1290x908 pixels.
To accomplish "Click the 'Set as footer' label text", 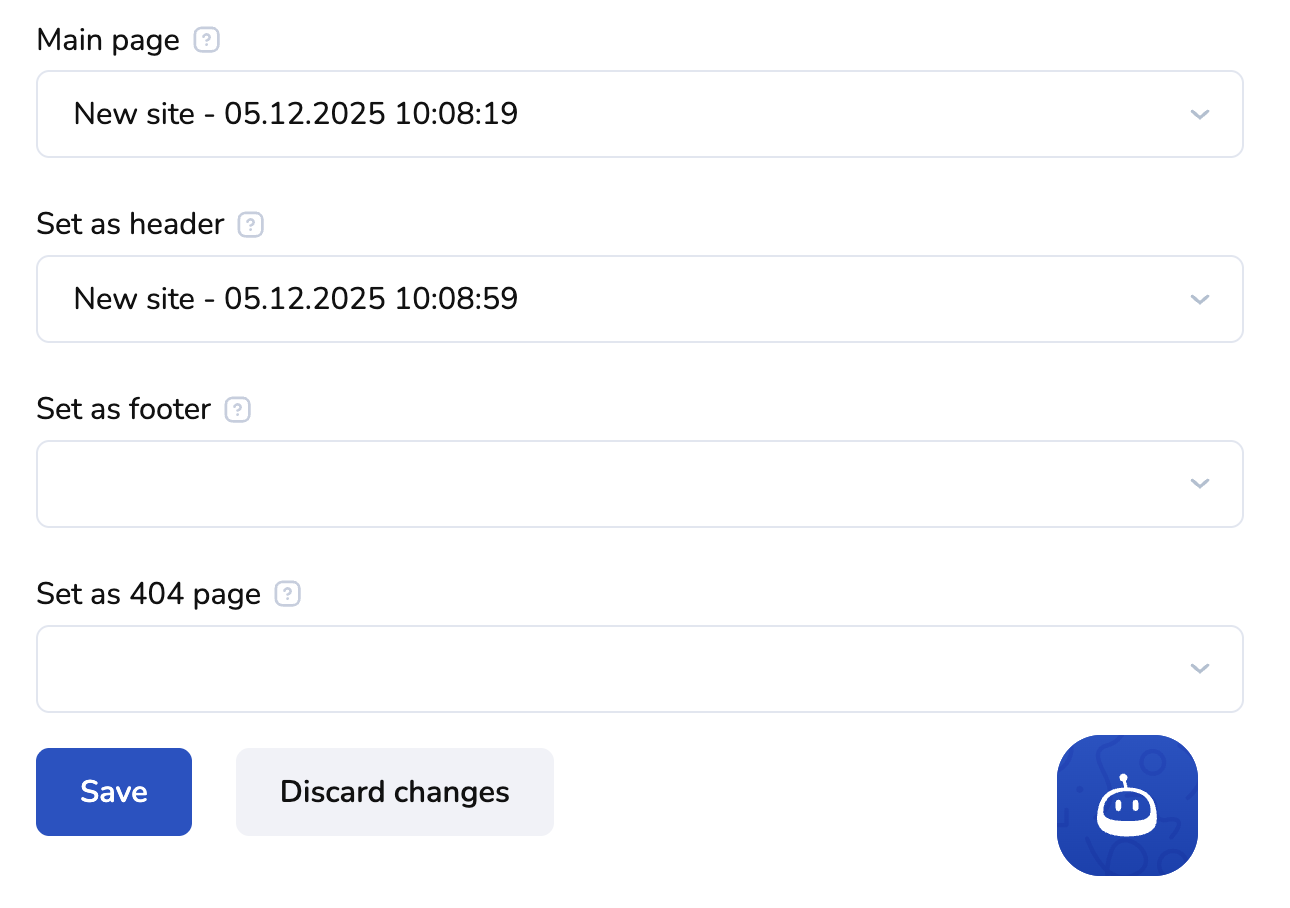I will (124, 409).
